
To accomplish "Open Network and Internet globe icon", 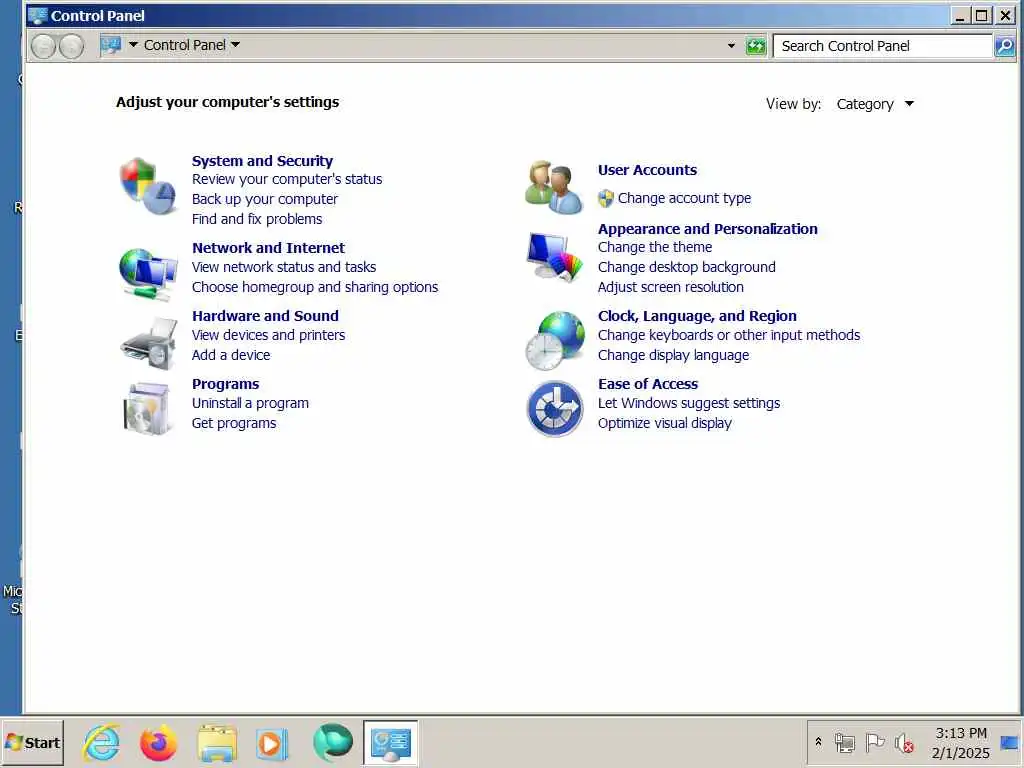I will (148, 274).
